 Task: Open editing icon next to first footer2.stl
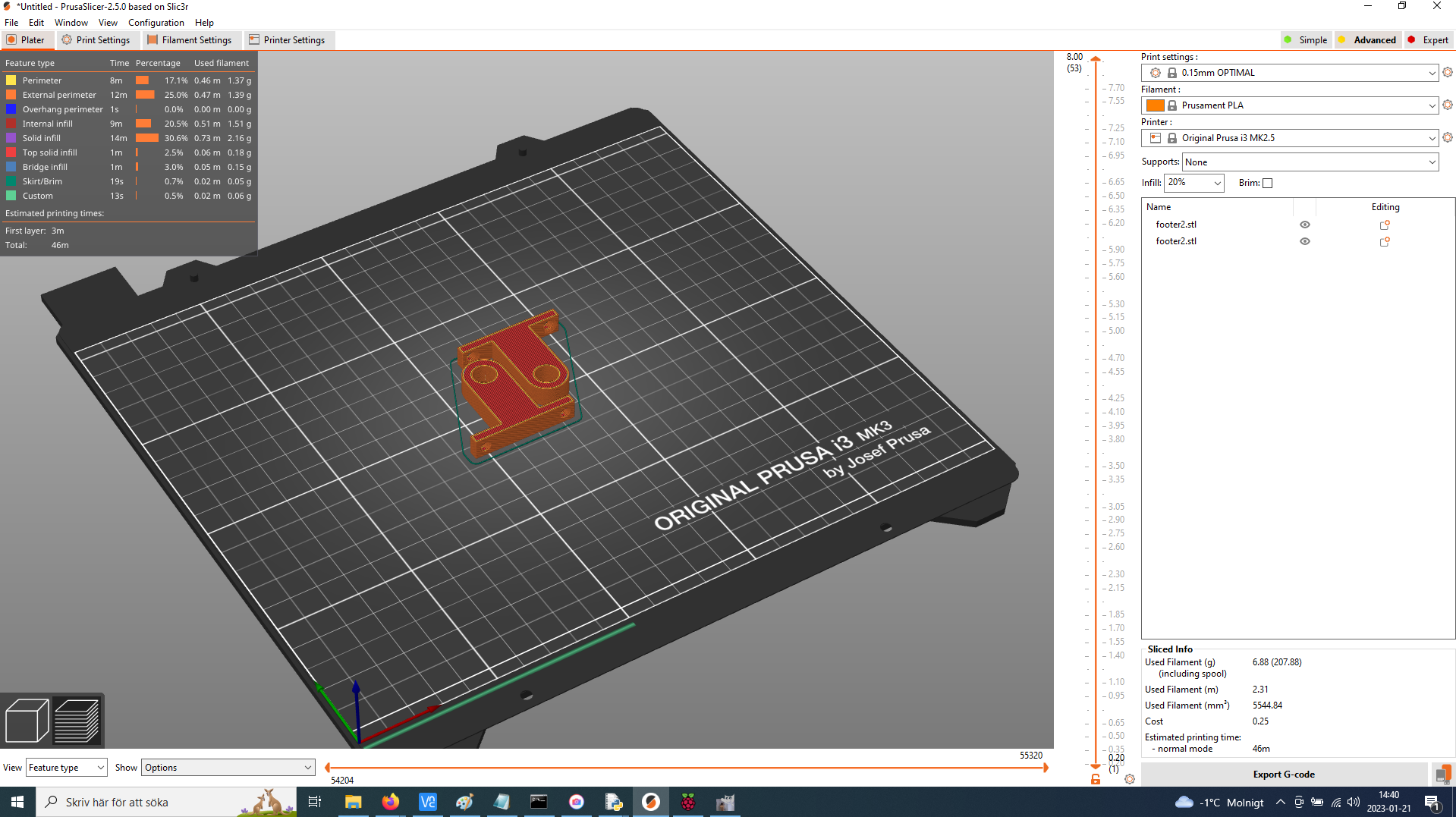1384,225
